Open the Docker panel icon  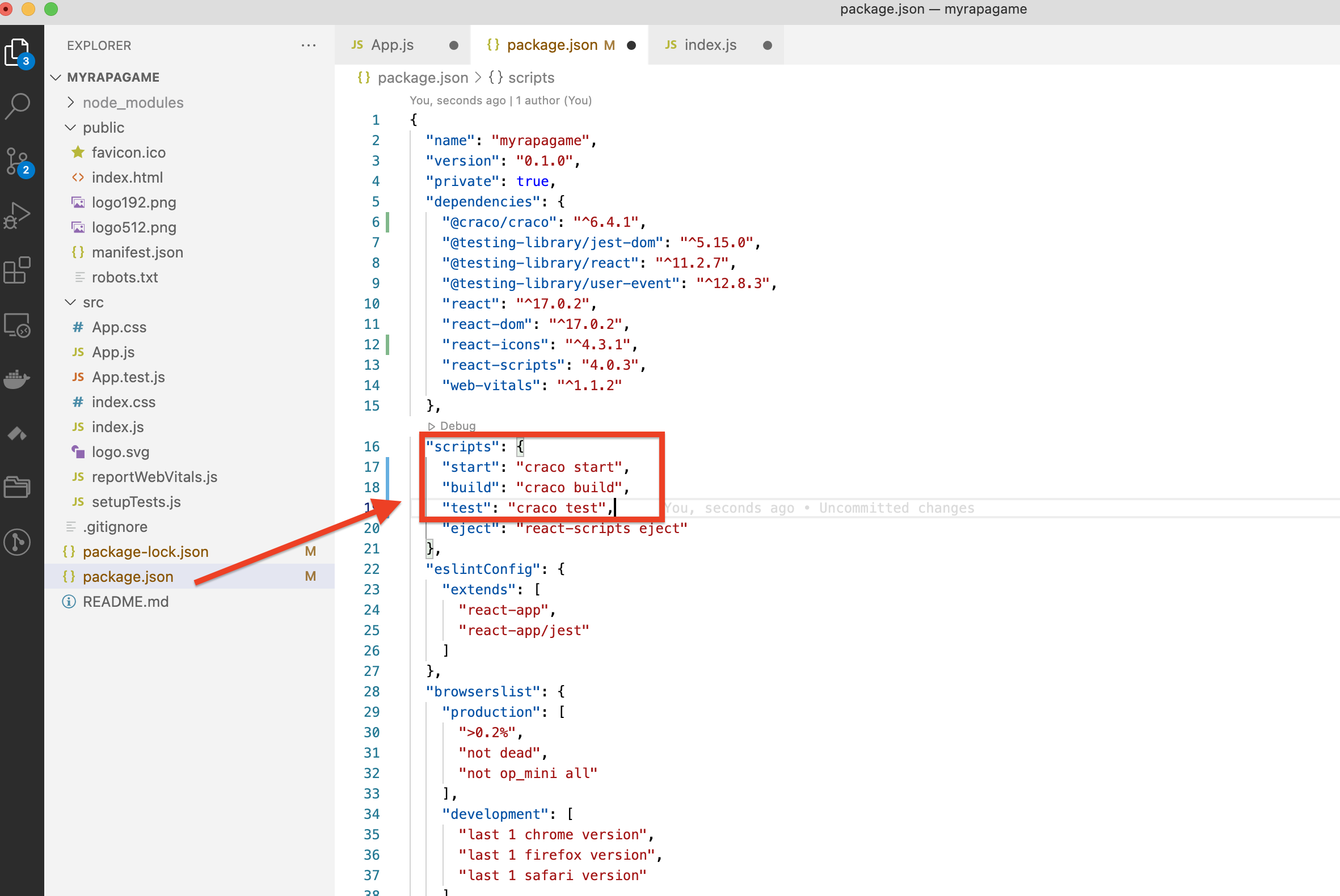(x=18, y=379)
